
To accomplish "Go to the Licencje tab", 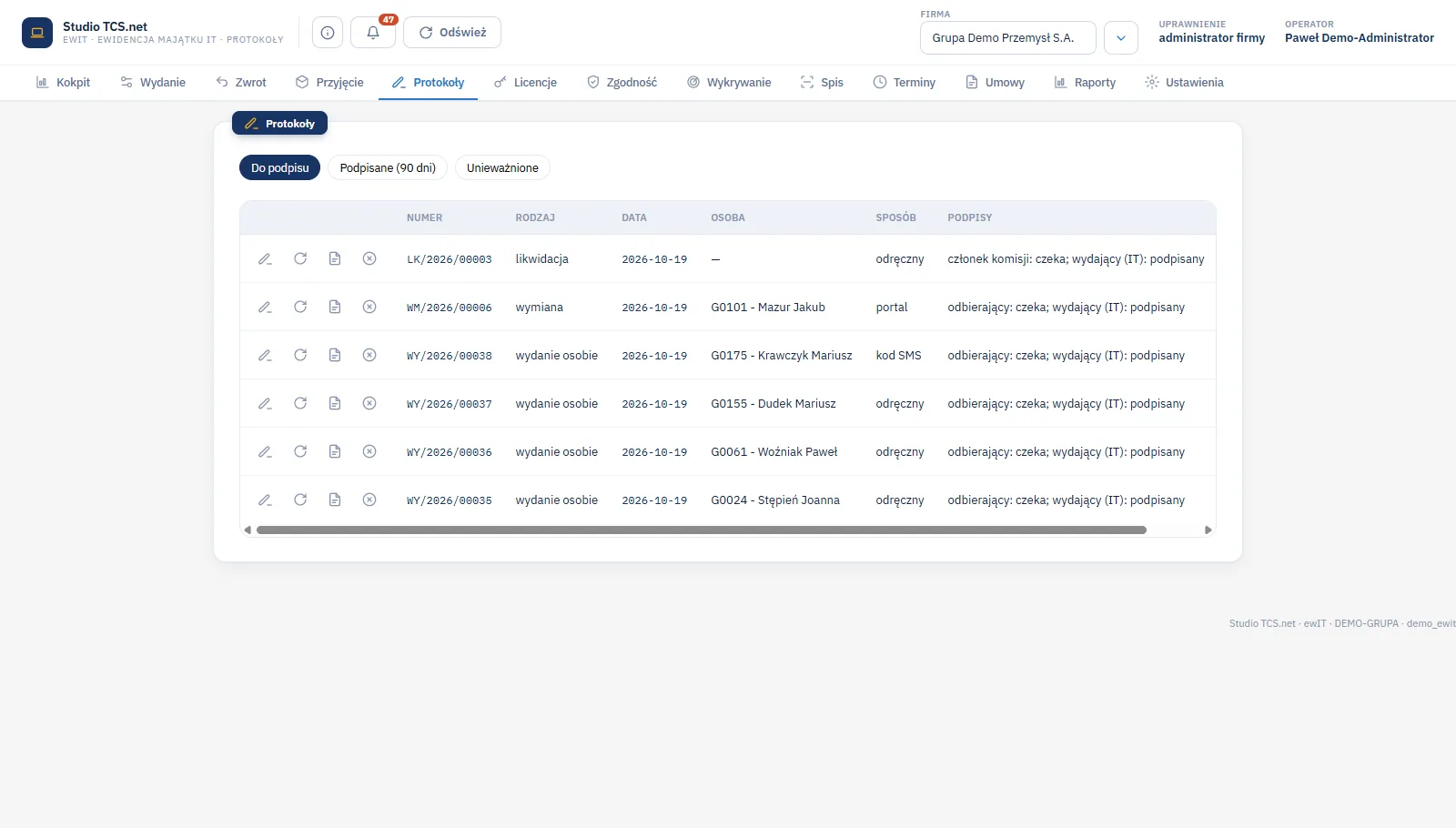I will (x=525, y=82).
